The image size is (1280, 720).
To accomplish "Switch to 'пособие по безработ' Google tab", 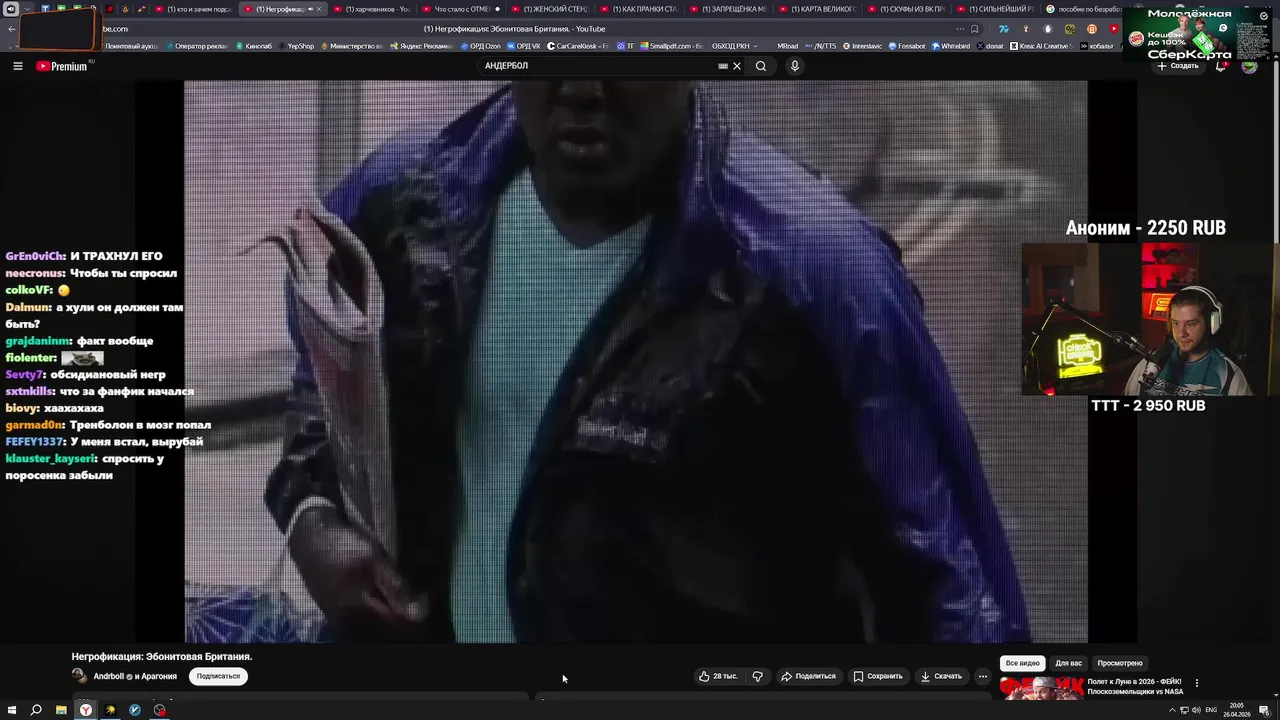I will [1083, 9].
